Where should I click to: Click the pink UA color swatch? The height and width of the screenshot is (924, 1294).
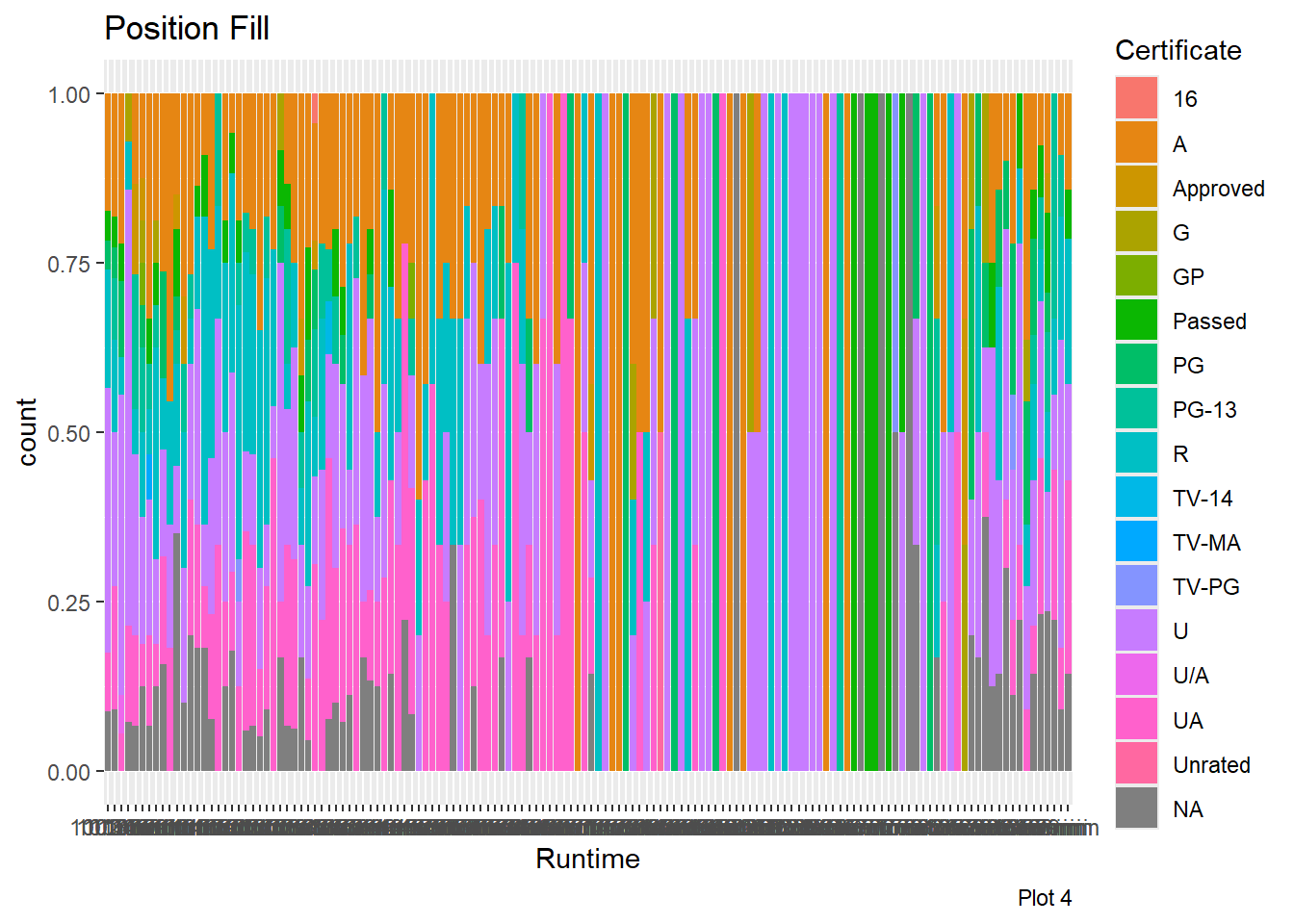1136,720
